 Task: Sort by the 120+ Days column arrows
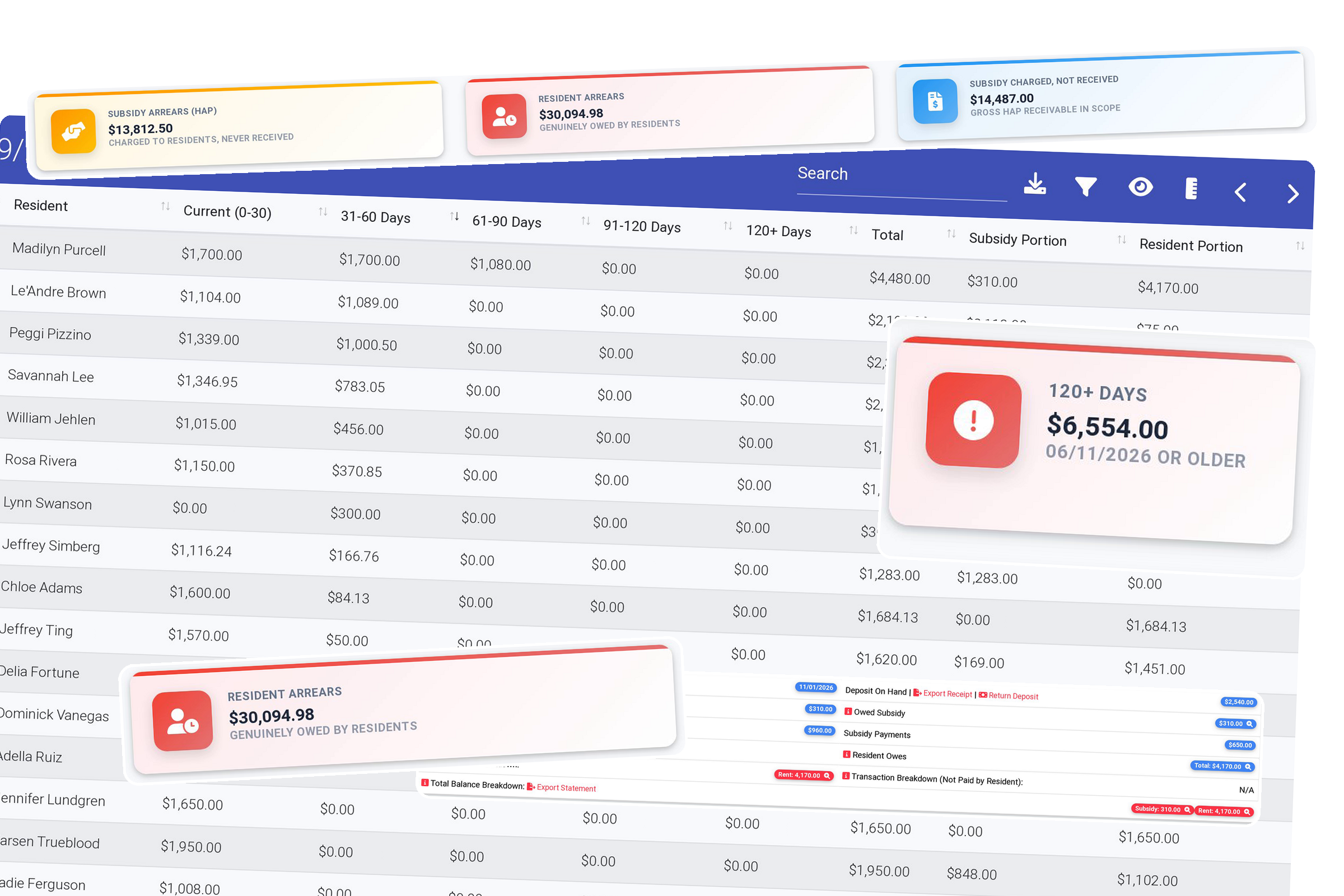pos(853,230)
